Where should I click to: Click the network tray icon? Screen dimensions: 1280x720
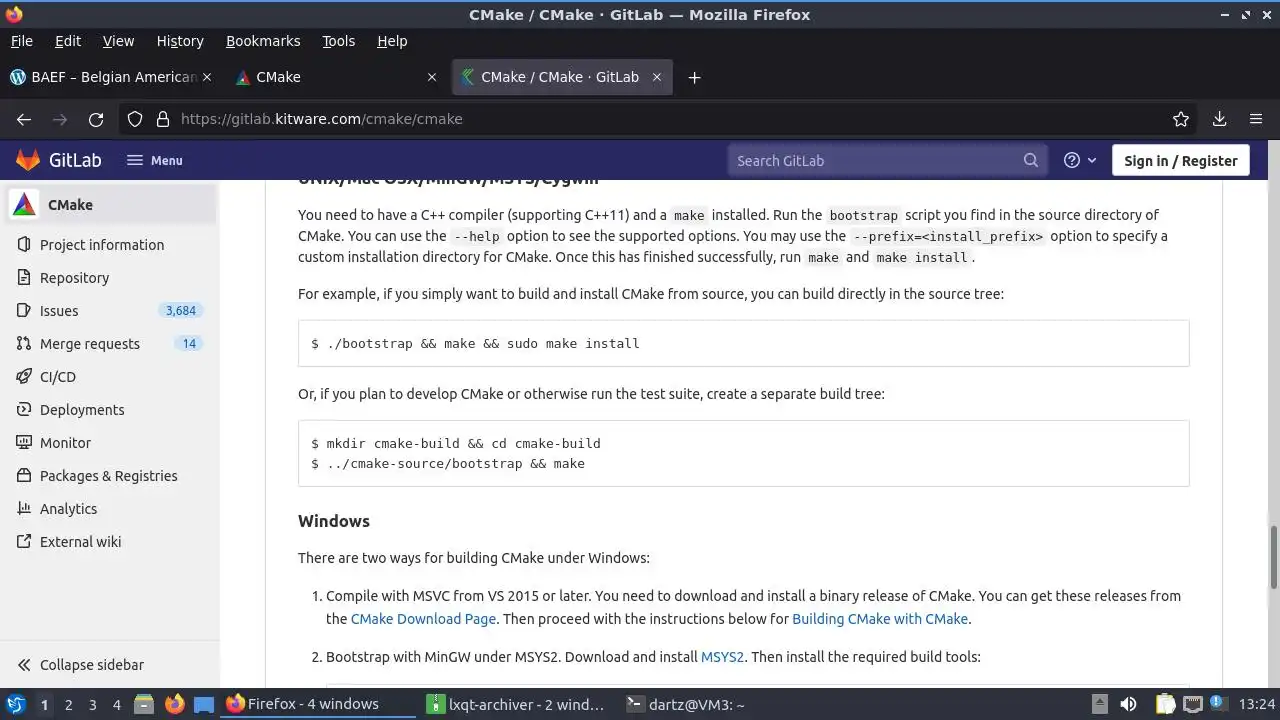[x=1192, y=704]
